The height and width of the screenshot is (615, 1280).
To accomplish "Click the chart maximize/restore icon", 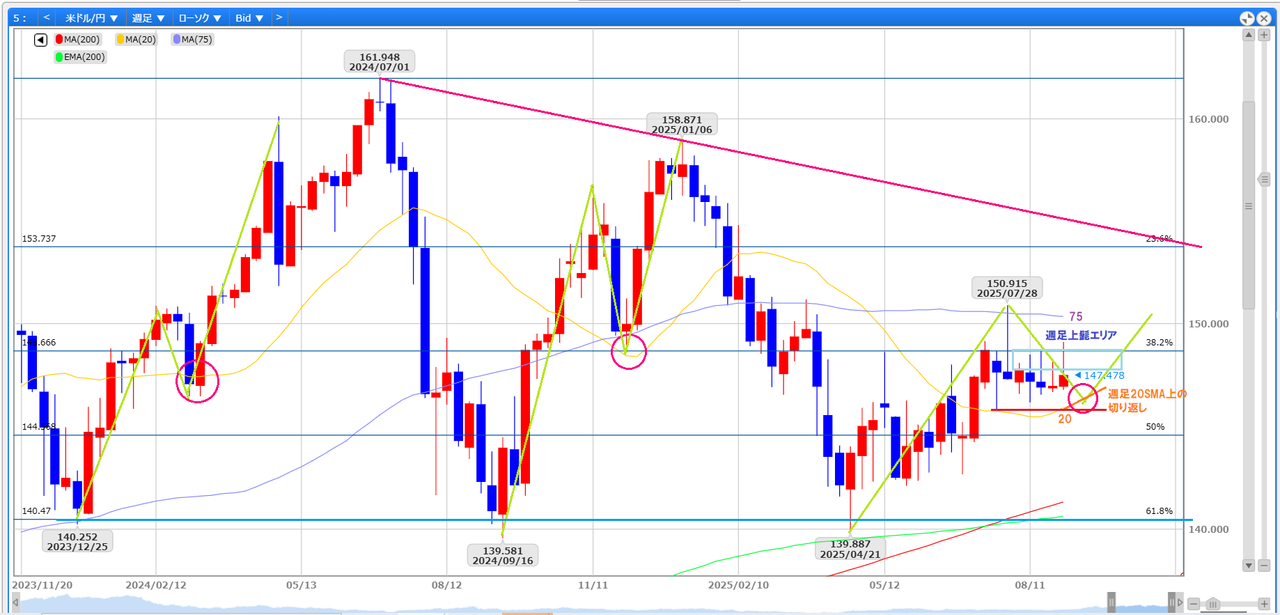I will (x=1246, y=18).
